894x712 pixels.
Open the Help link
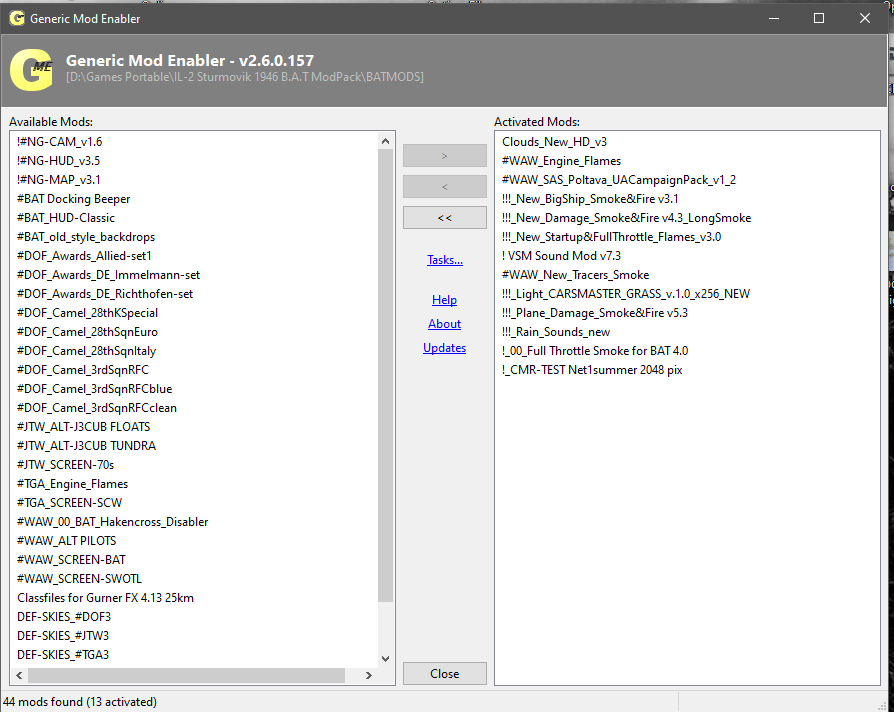pos(444,300)
